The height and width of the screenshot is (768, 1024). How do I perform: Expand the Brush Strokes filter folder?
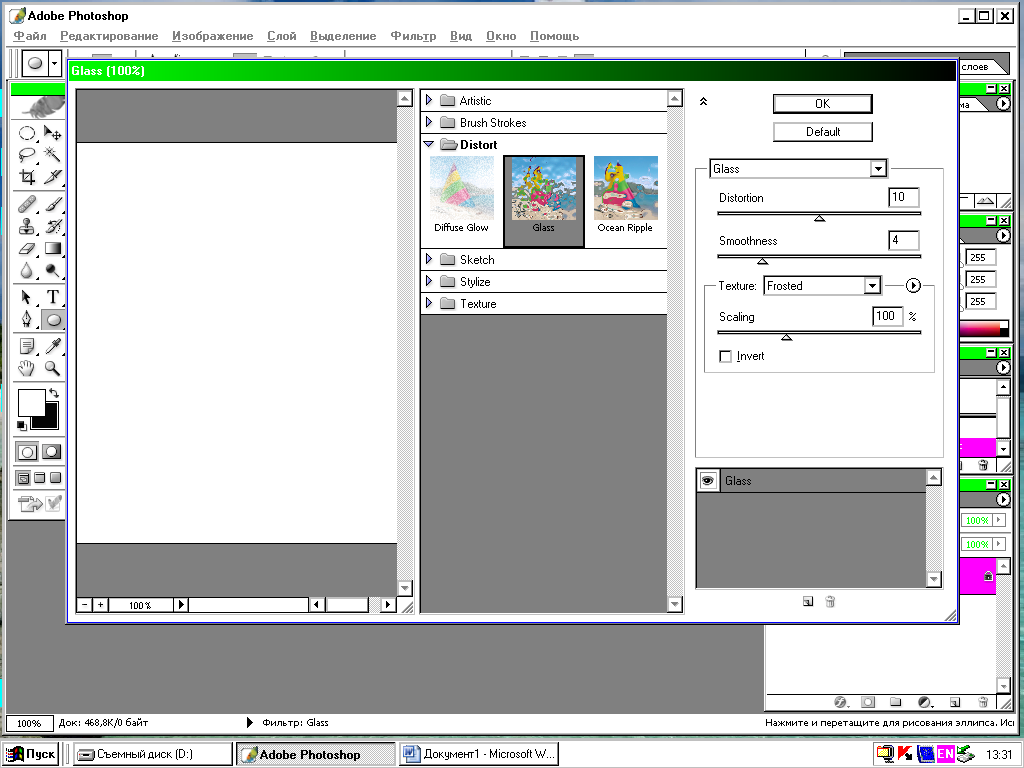[429, 122]
